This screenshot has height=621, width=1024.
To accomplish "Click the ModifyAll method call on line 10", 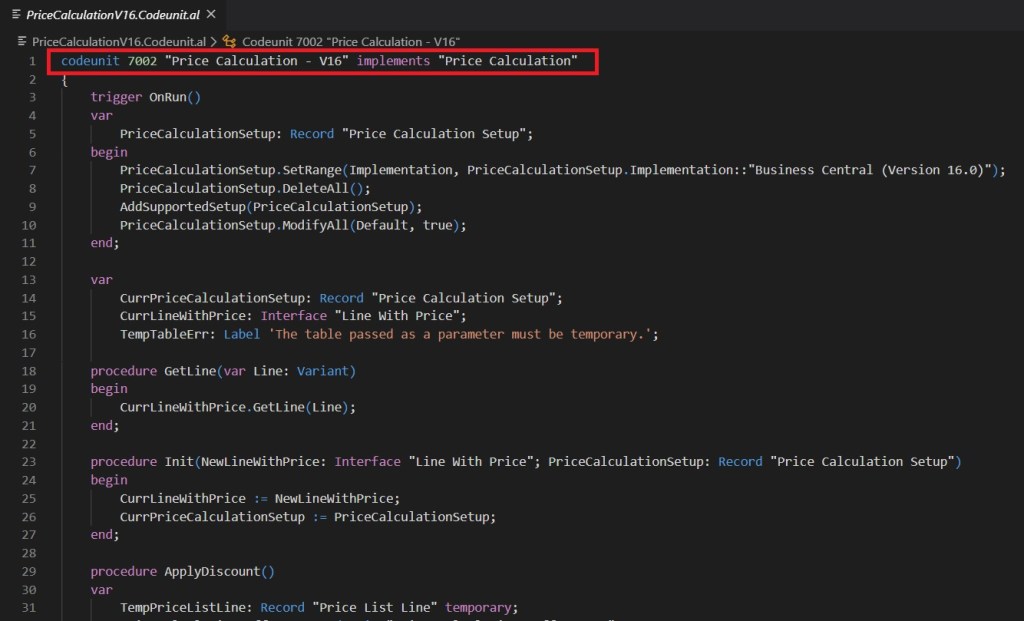I will coord(346,225).
